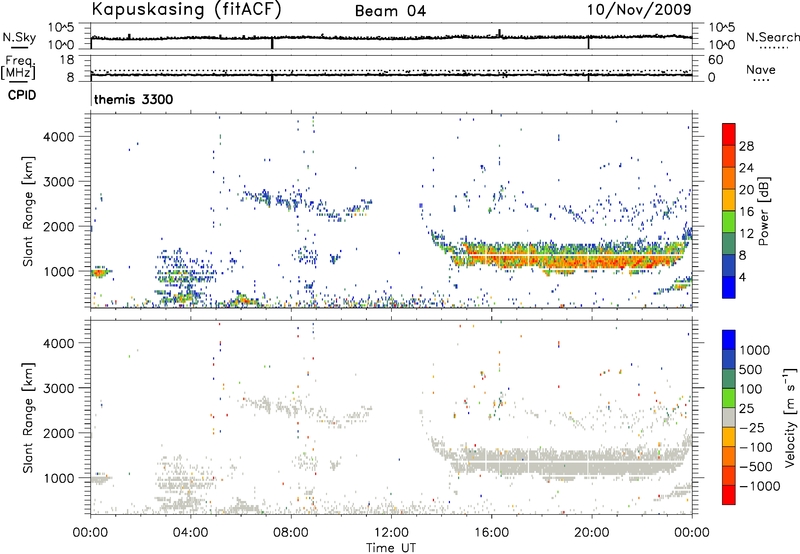Click the 'themis 3300' CPID text
Screen dimensions: 800x554
point(134,99)
